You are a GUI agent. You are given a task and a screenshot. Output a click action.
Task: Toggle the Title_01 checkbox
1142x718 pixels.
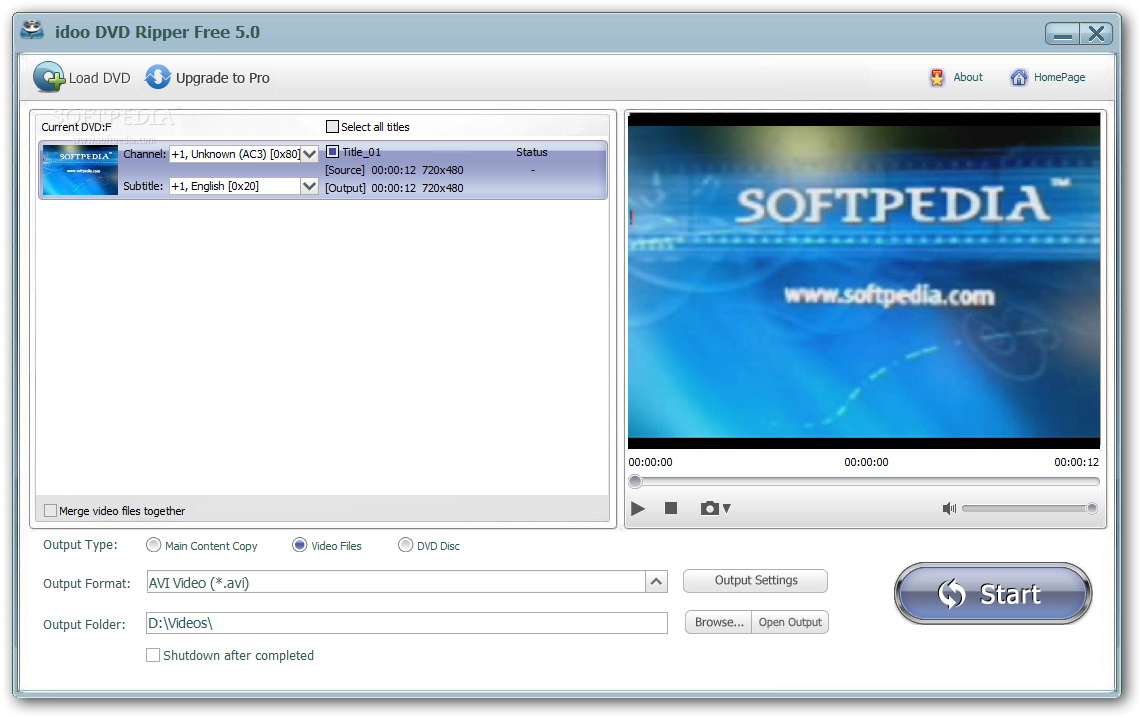[333, 152]
